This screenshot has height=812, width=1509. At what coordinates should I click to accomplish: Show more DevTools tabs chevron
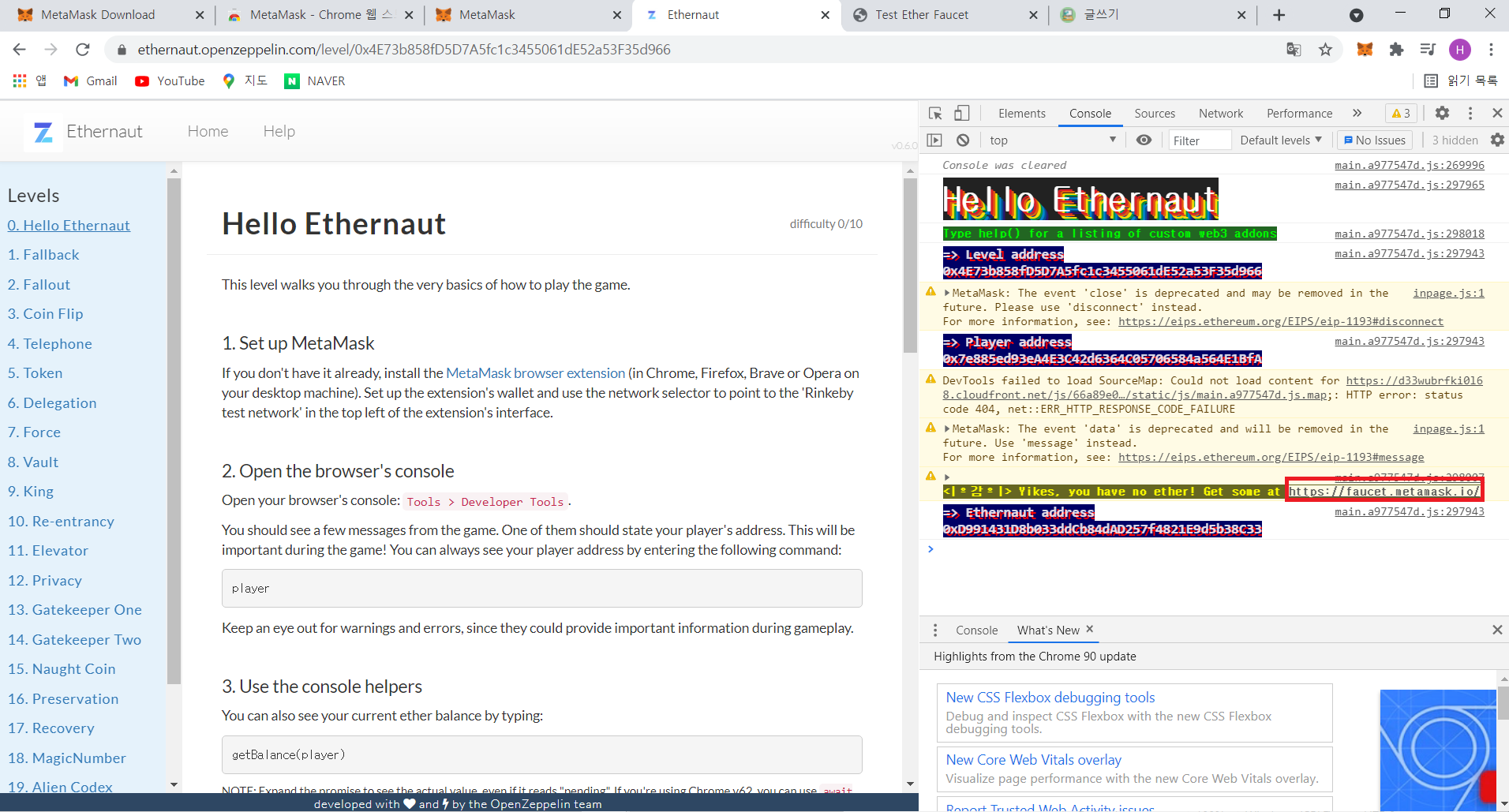1357,113
